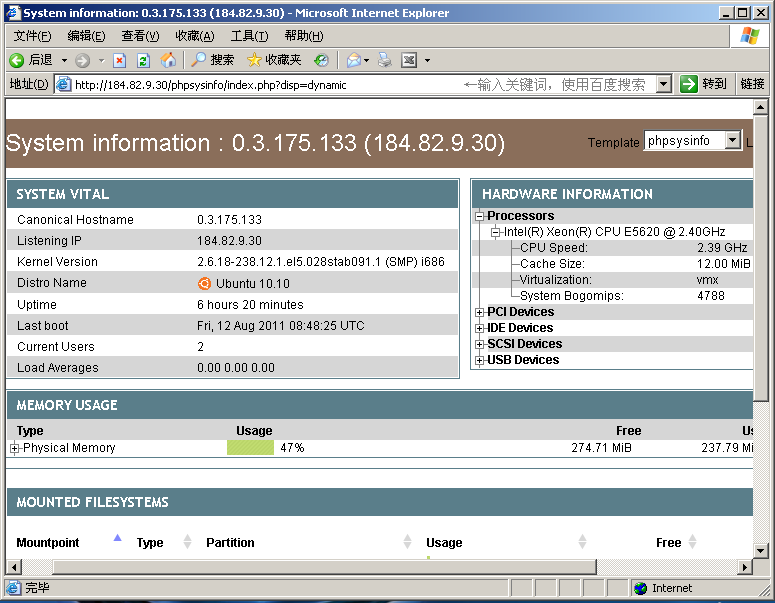Click the vertical scrollbar up arrow

click(760, 107)
